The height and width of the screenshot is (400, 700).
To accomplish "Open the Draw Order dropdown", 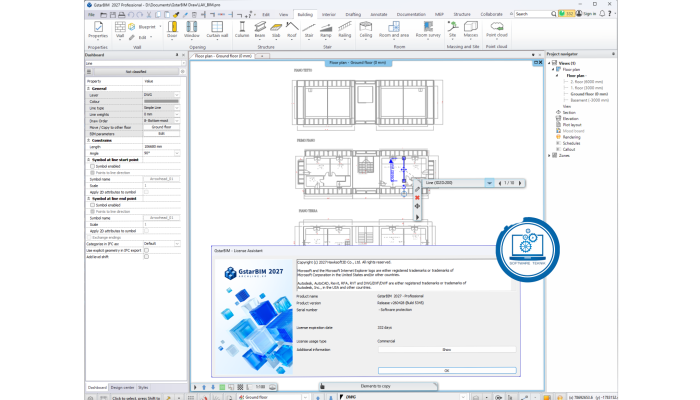I will 177,121.
